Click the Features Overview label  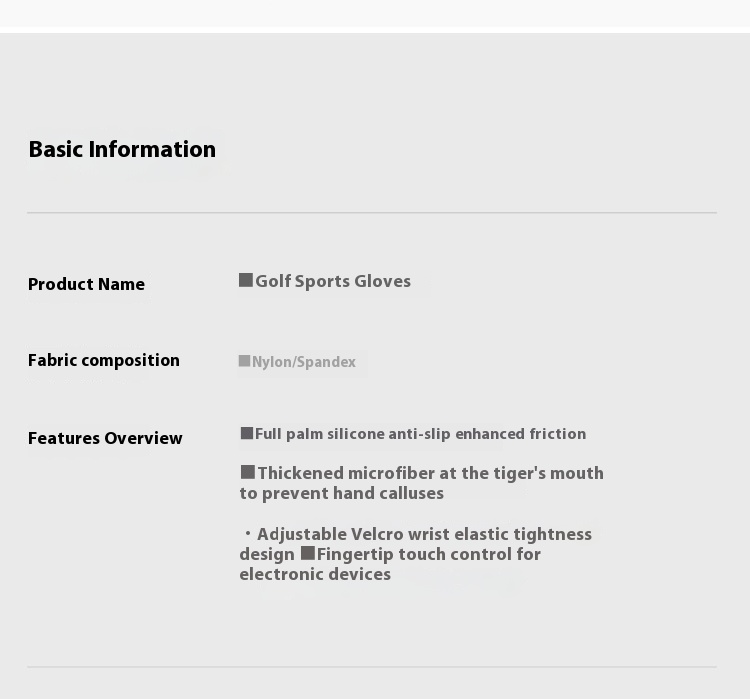click(105, 438)
